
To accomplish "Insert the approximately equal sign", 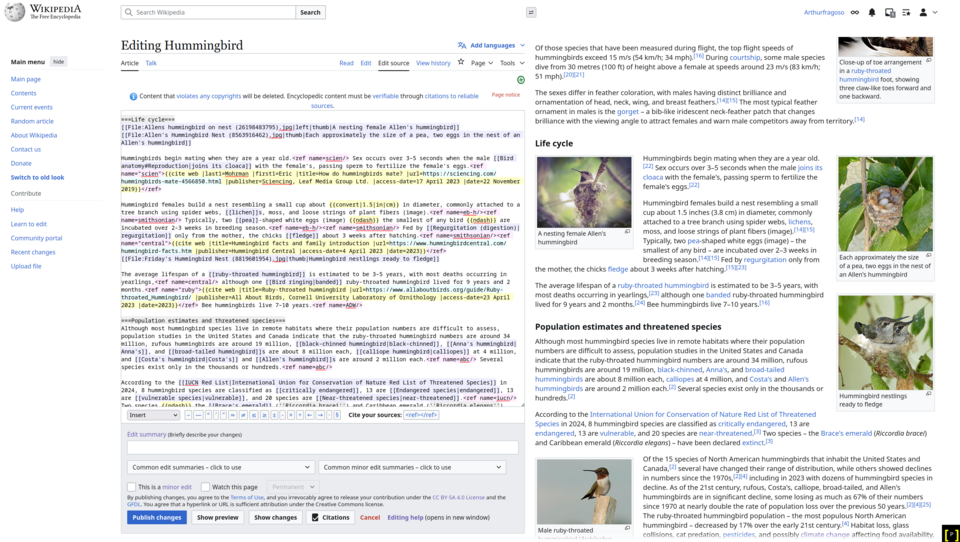I will (233, 415).
